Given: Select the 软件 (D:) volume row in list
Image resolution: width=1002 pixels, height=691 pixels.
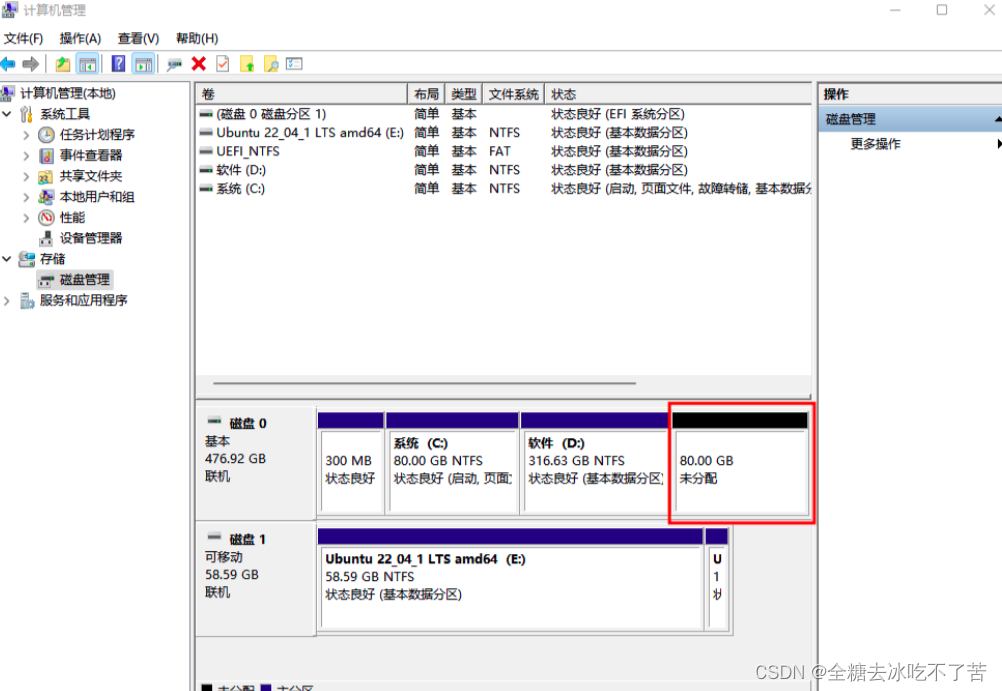Looking at the screenshot, I should (240, 170).
